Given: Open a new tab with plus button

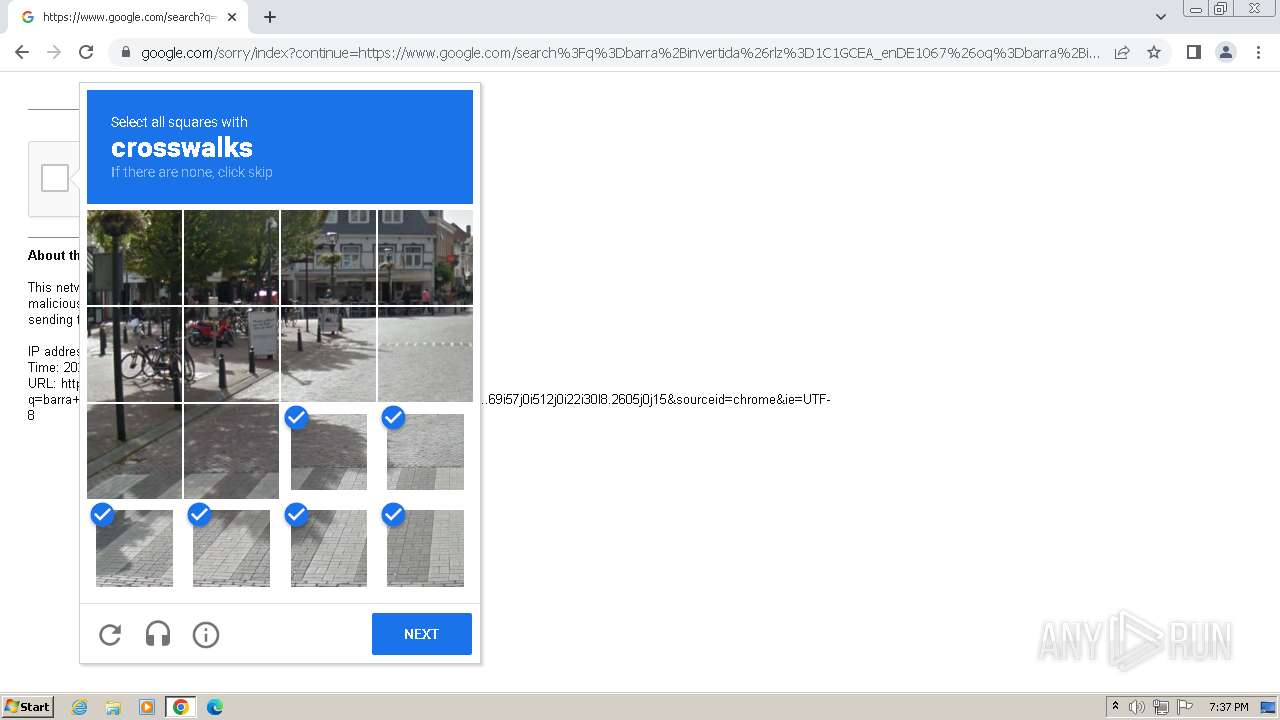Looking at the screenshot, I should coord(270,17).
